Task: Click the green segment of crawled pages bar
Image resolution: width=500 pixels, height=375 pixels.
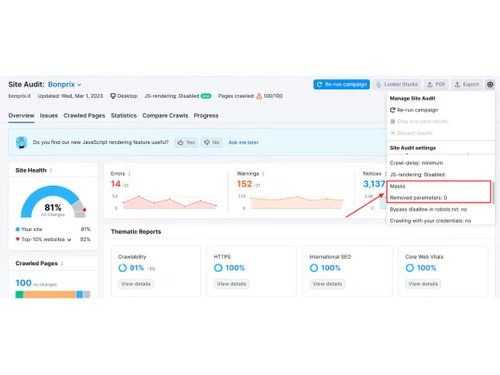Action: [19, 294]
